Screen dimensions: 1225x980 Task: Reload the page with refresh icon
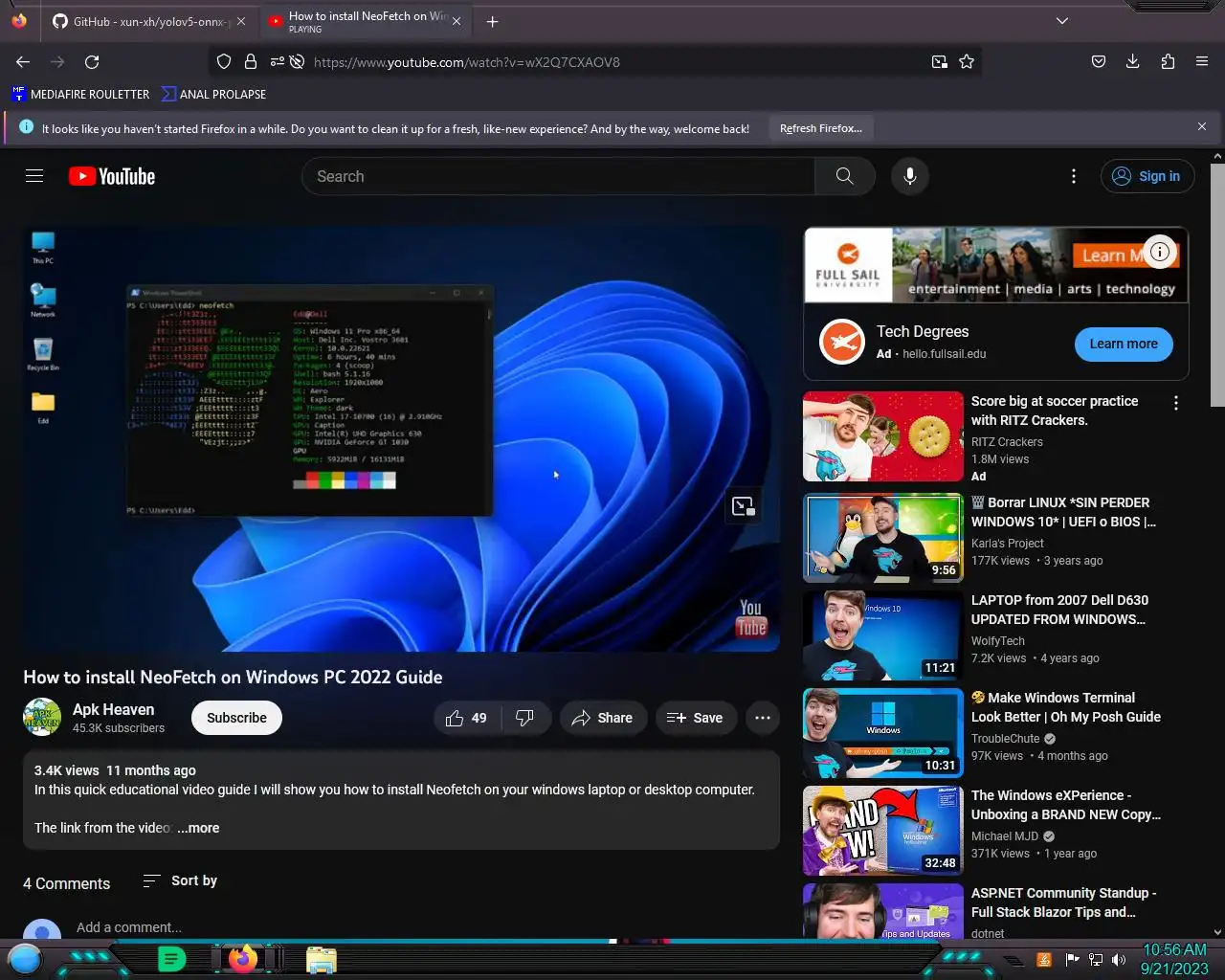tap(92, 61)
